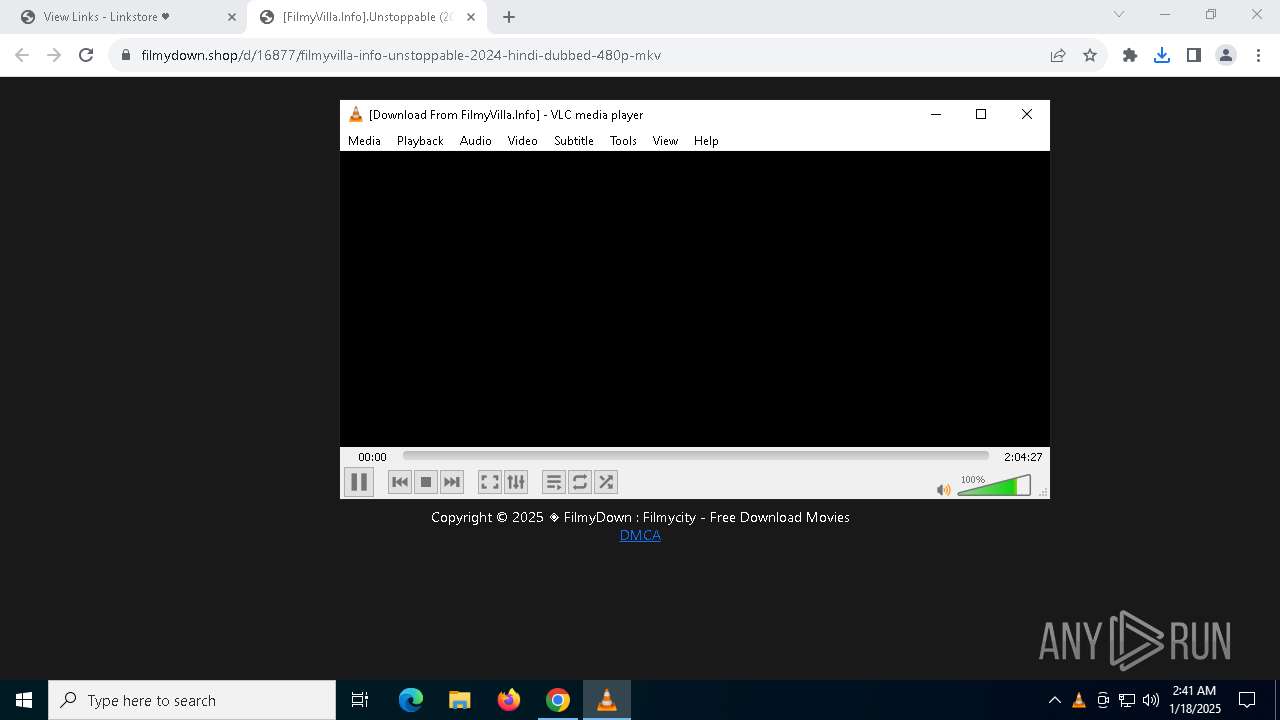Toggle the VLC playlist view

(x=554, y=482)
